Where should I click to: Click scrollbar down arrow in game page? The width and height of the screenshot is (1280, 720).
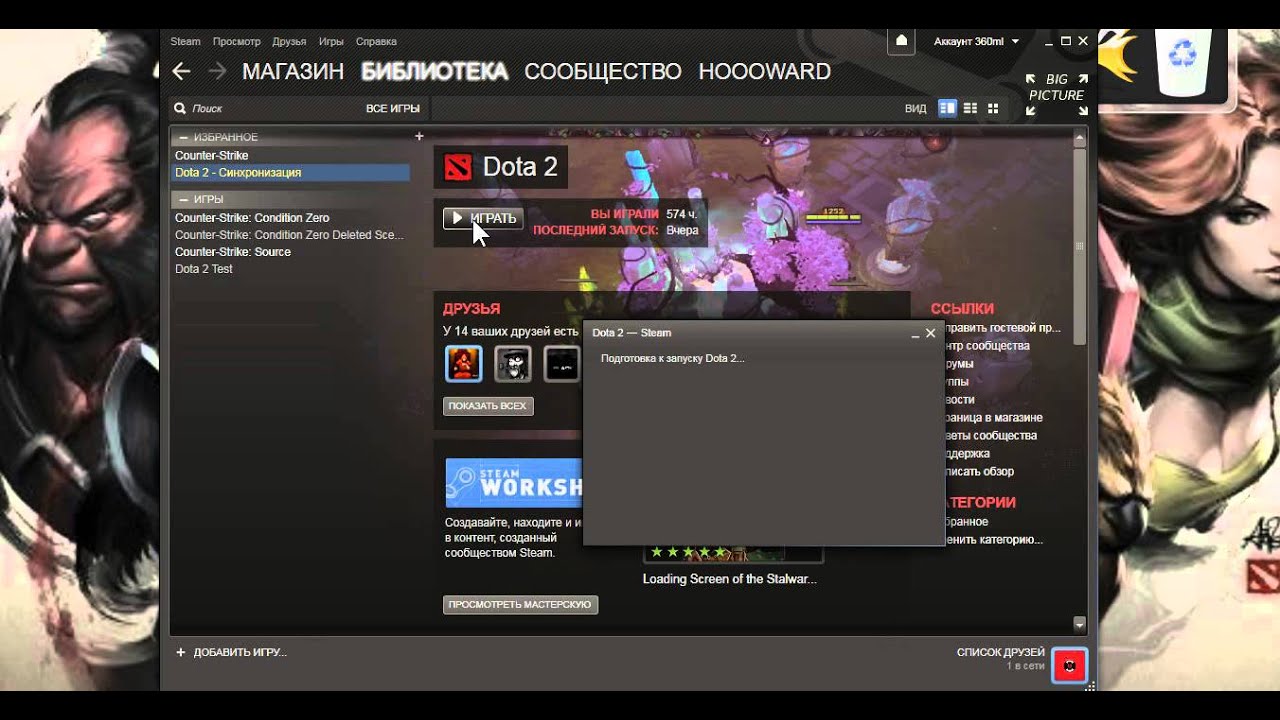(1080, 624)
